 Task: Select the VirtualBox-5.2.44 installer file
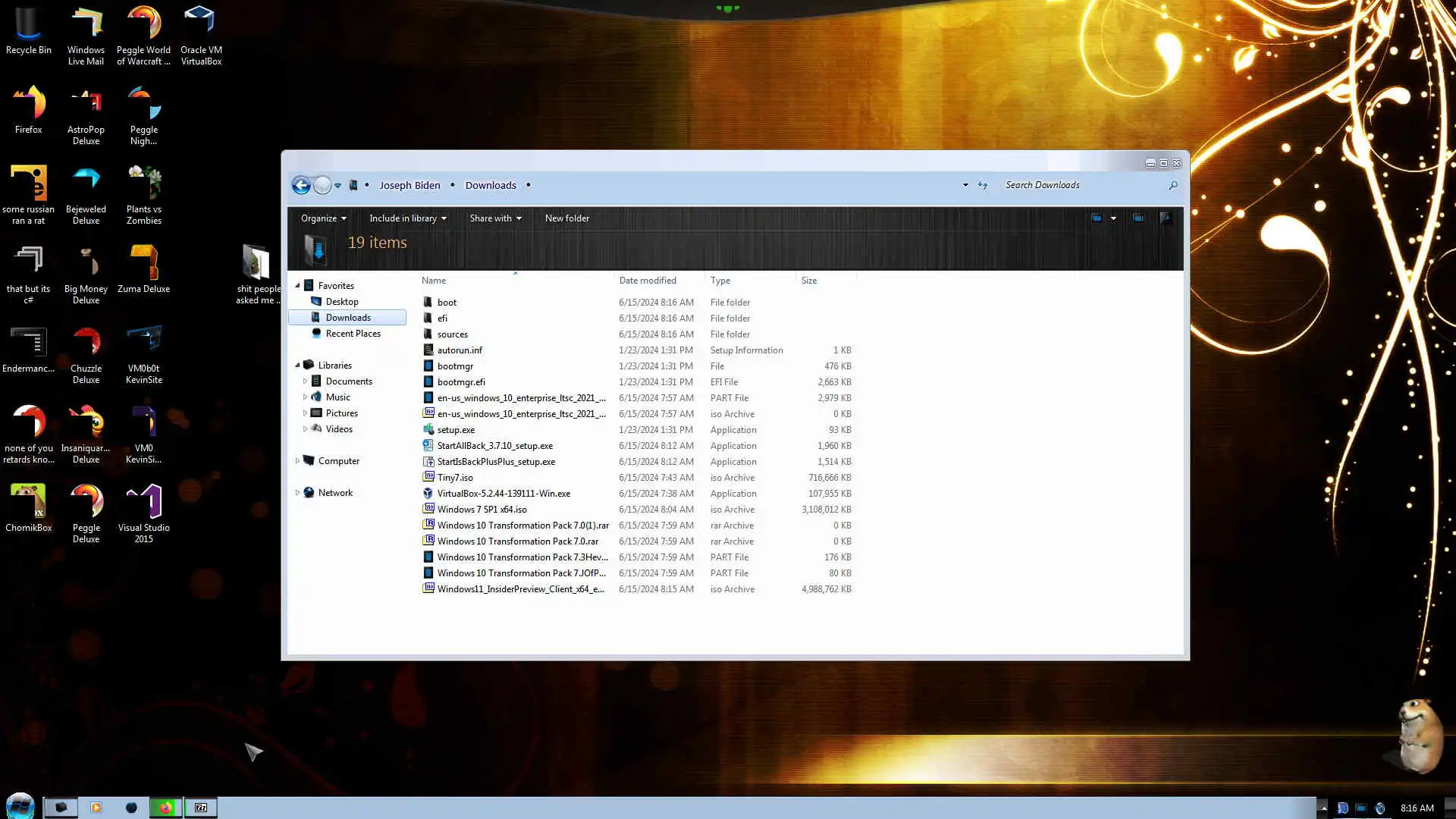(x=504, y=494)
